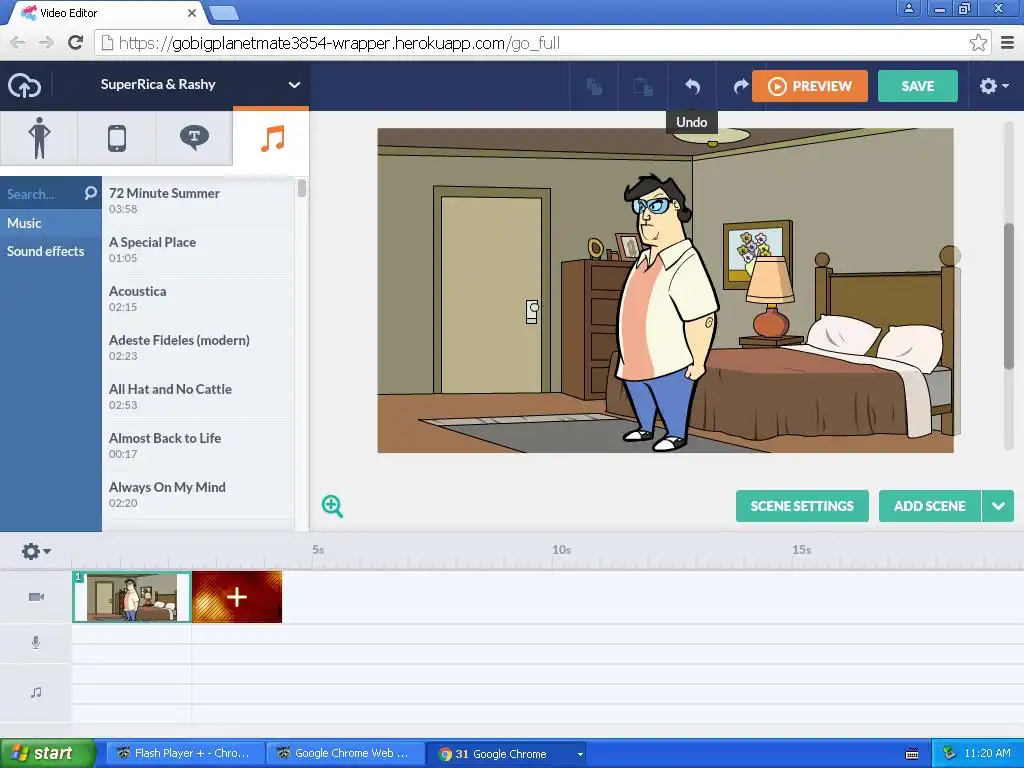Click the video camera track icon
1024x768 pixels.
pyautogui.click(x=36, y=597)
